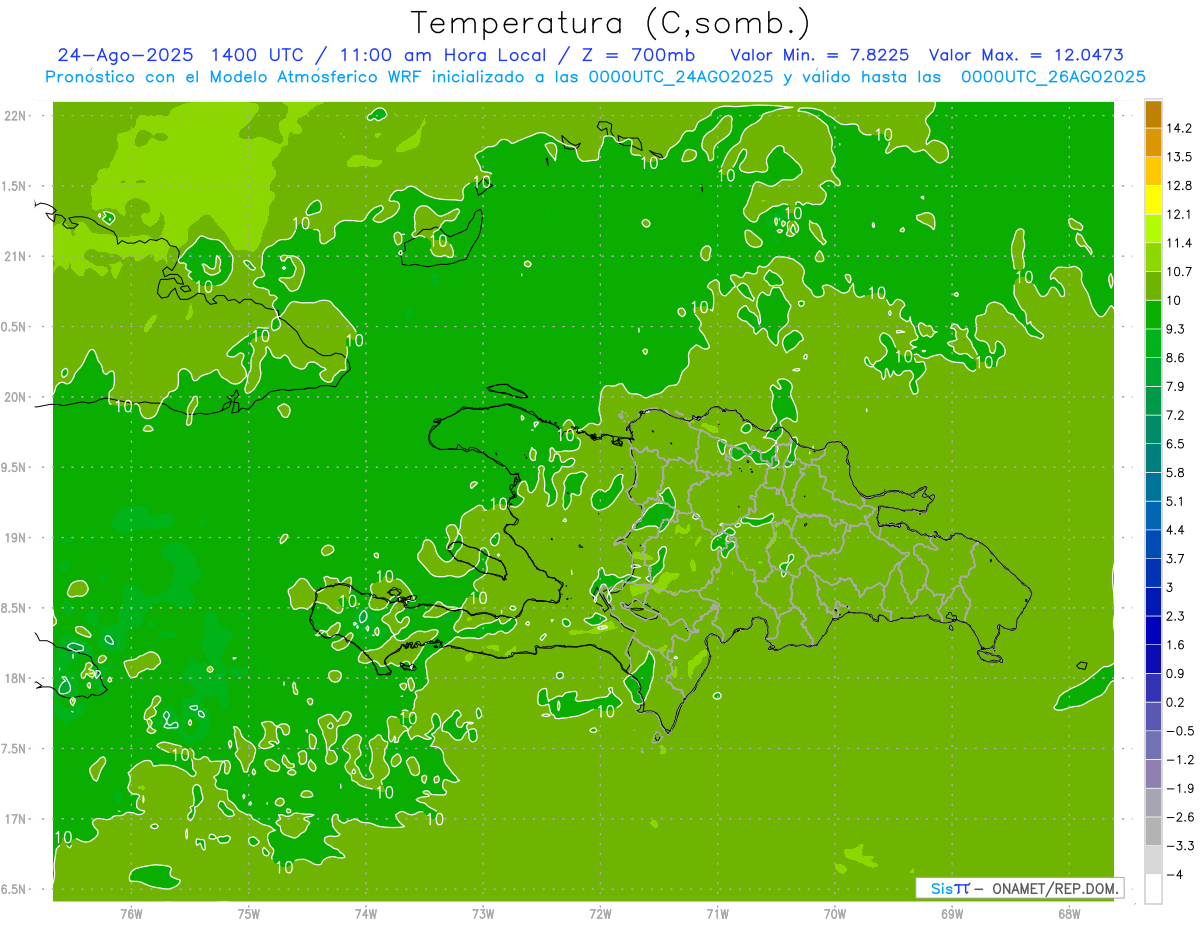Screen dimensions: 1200x927
Task: Click the '0.9' color scale value
Action: (x=1177, y=673)
